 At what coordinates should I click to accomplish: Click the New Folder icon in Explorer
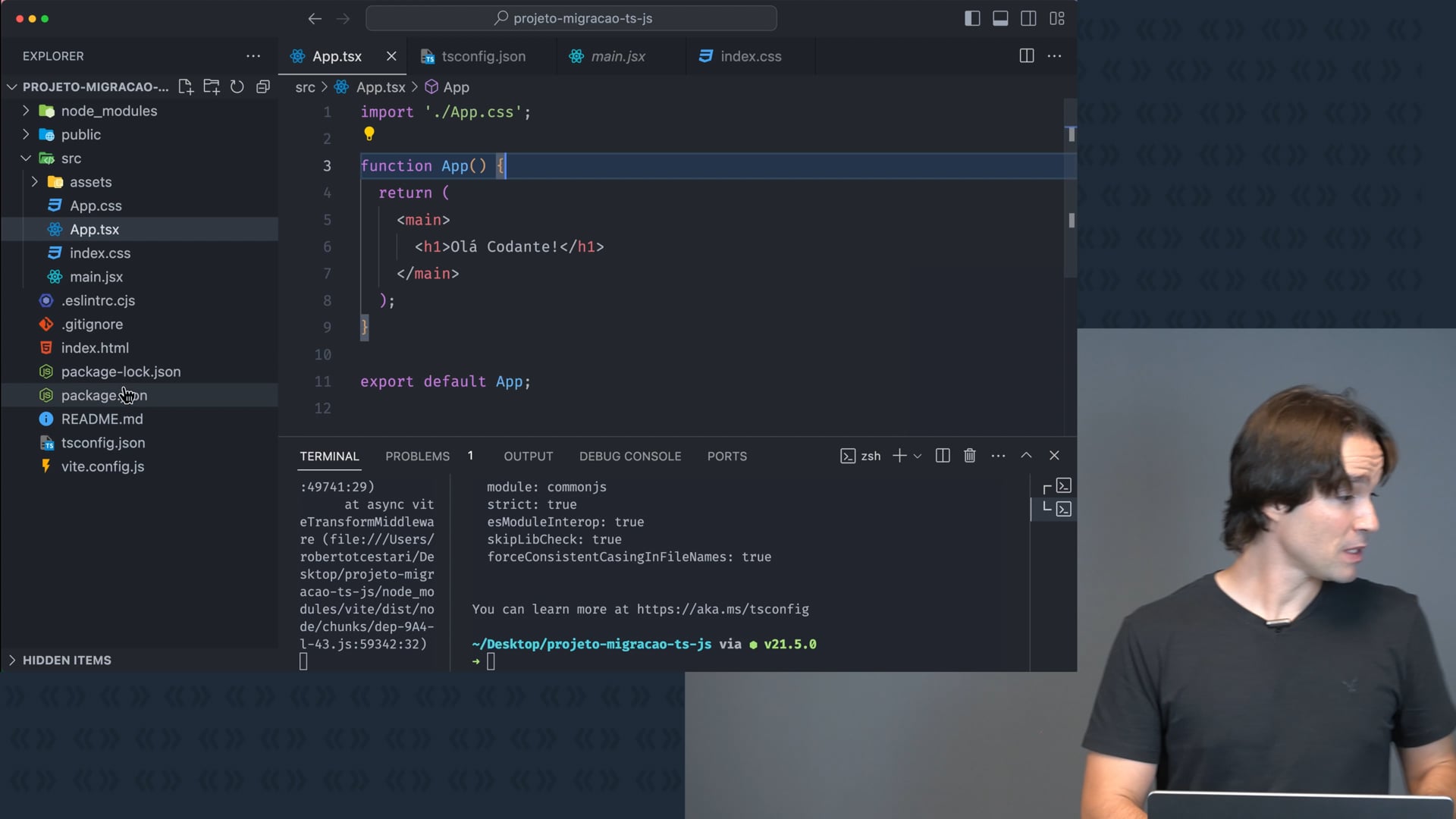(212, 86)
